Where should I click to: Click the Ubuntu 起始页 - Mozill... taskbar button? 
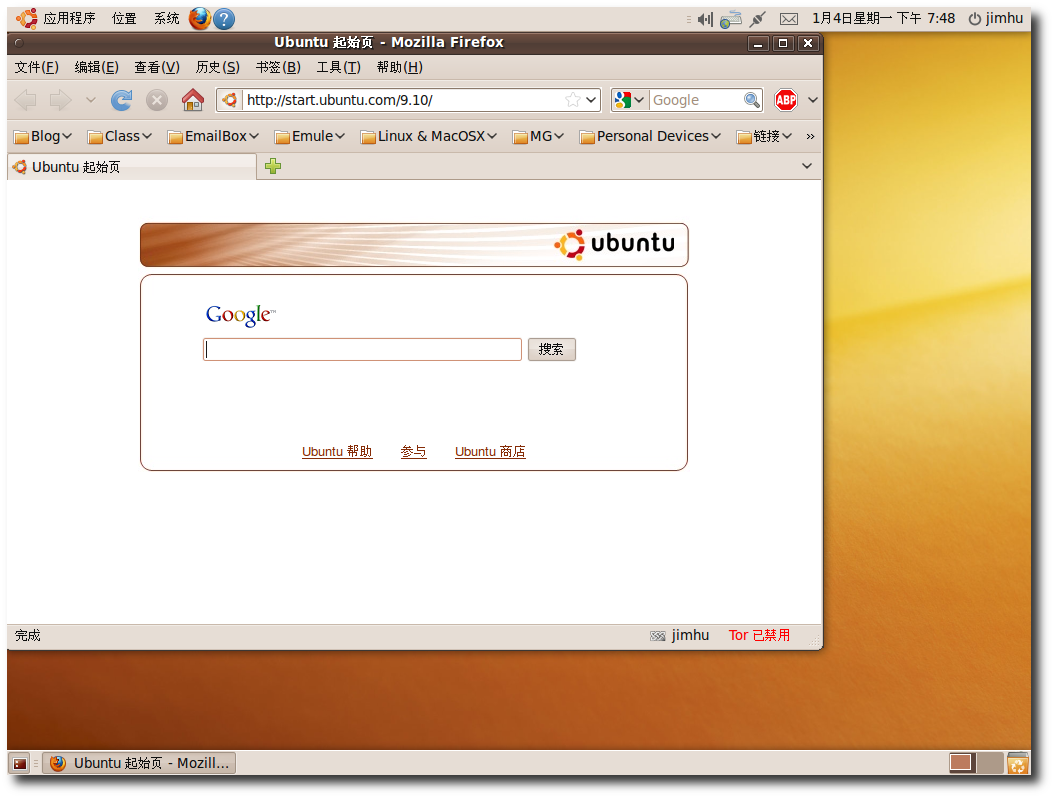139,763
